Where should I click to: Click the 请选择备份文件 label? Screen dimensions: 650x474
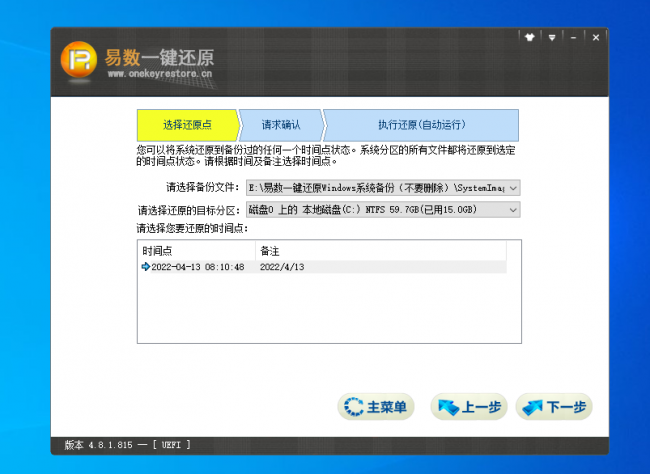[x=203, y=187]
